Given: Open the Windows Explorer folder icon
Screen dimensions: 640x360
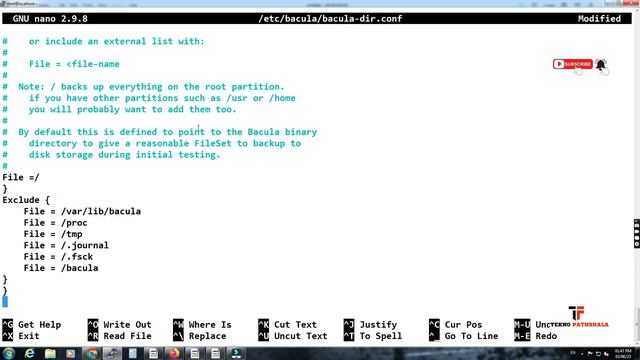Looking at the screenshot, I should (x=50, y=353).
